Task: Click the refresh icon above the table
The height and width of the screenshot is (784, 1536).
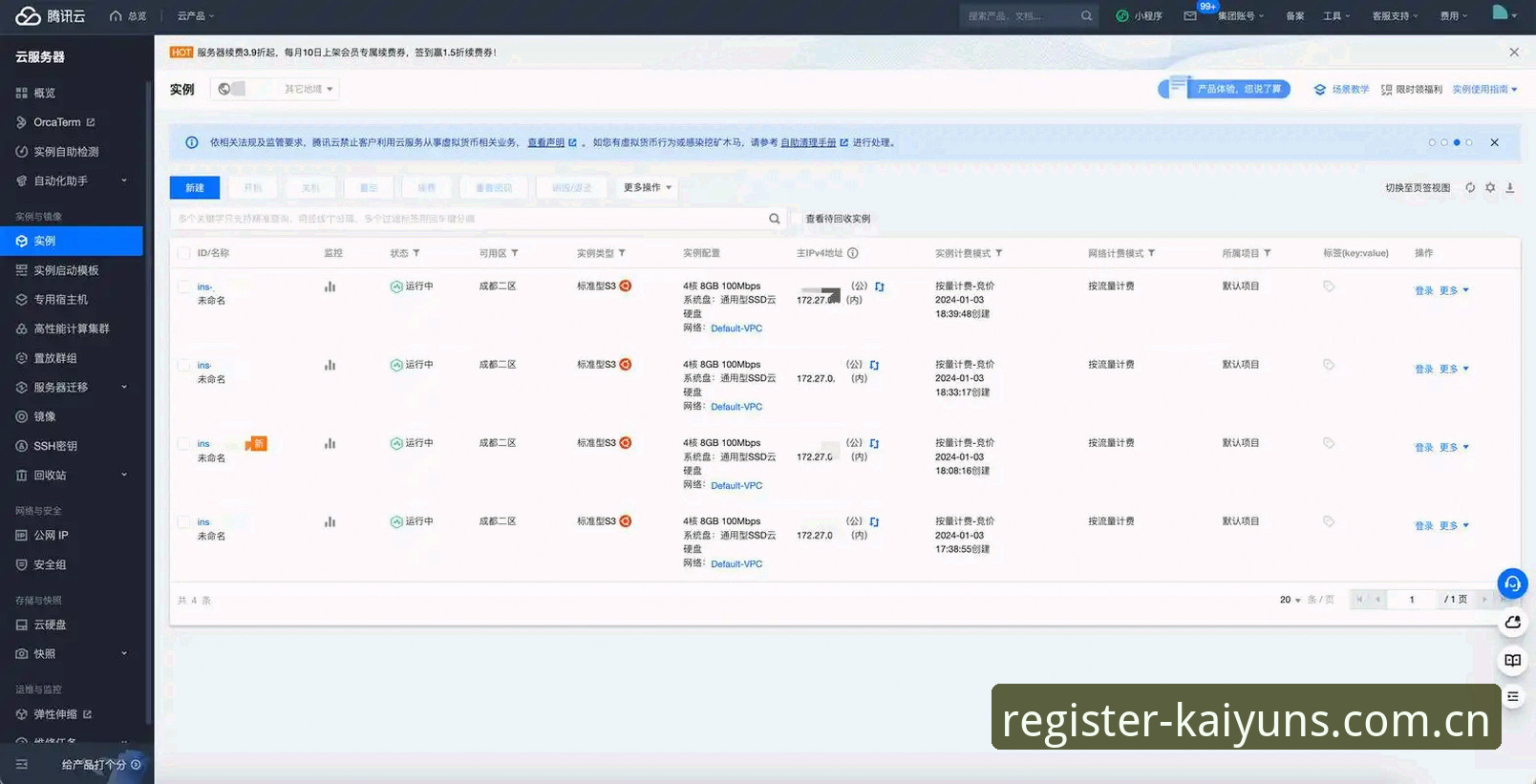Action: (x=1470, y=188)
